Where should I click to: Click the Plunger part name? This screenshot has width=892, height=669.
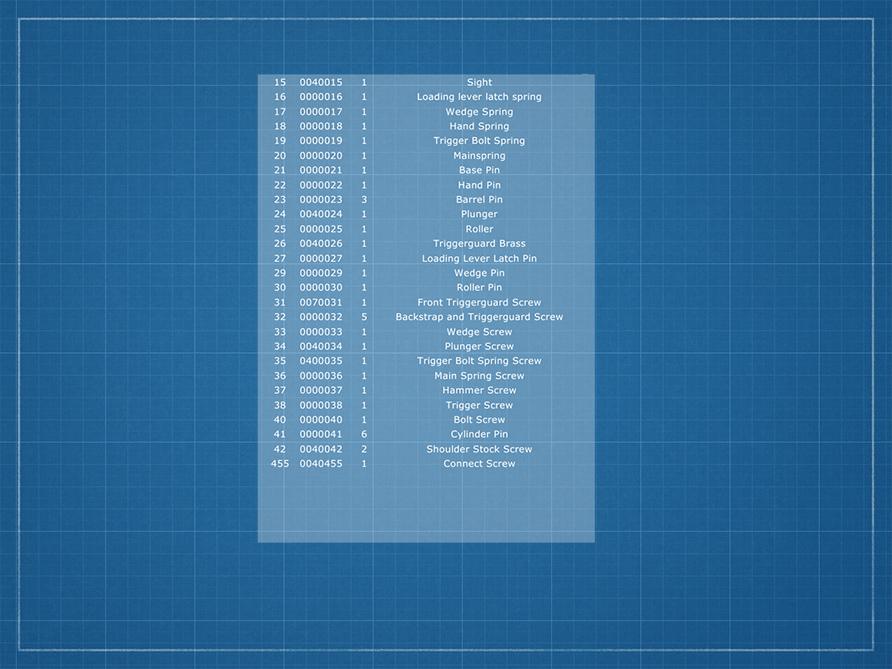[479, 214]
